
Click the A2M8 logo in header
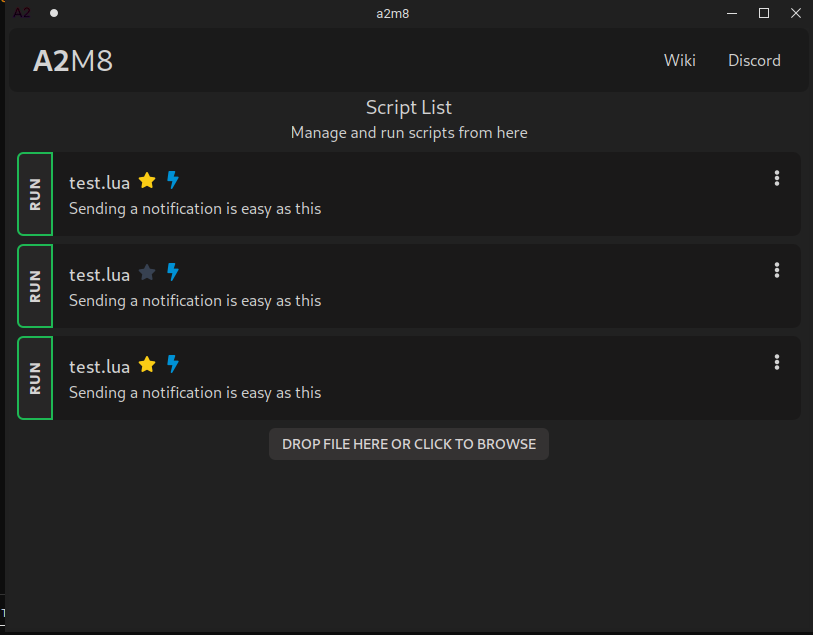tap(73, 61)
